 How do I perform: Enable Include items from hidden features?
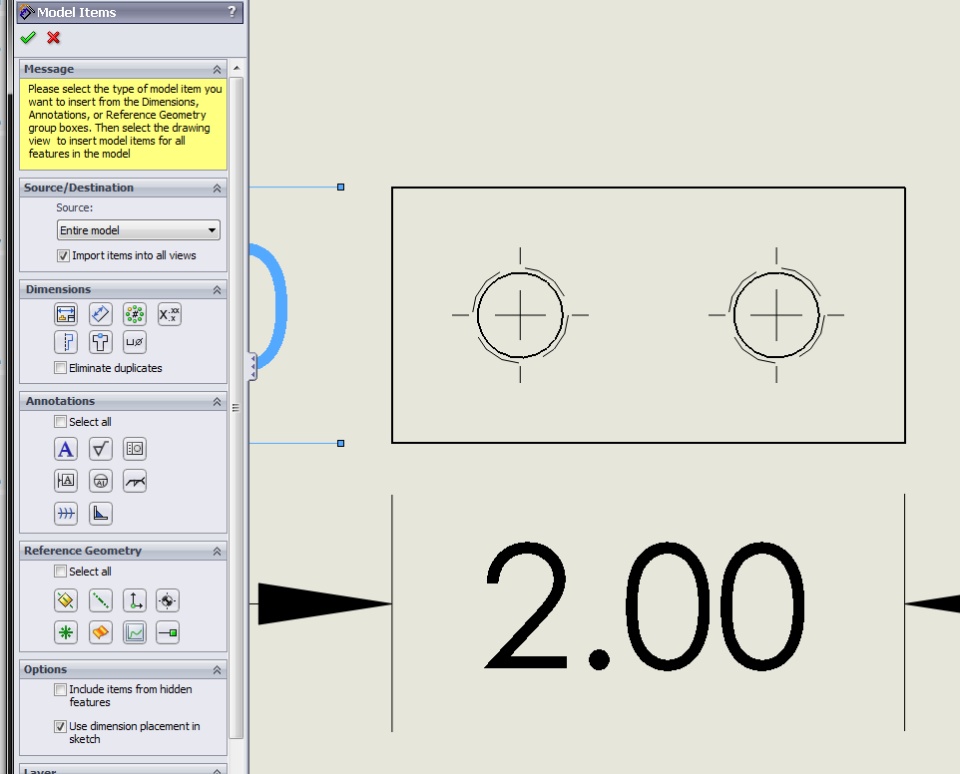tap(60, 689)
